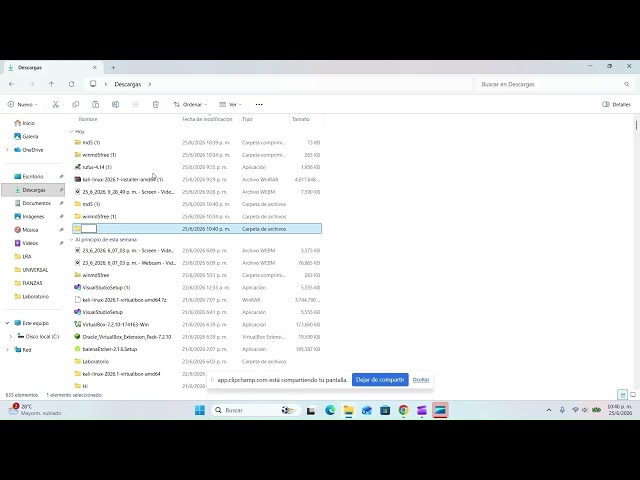Select the VisualStudioSetup (1) file
This screenshot has width=640, height=480.
(197, 287)
